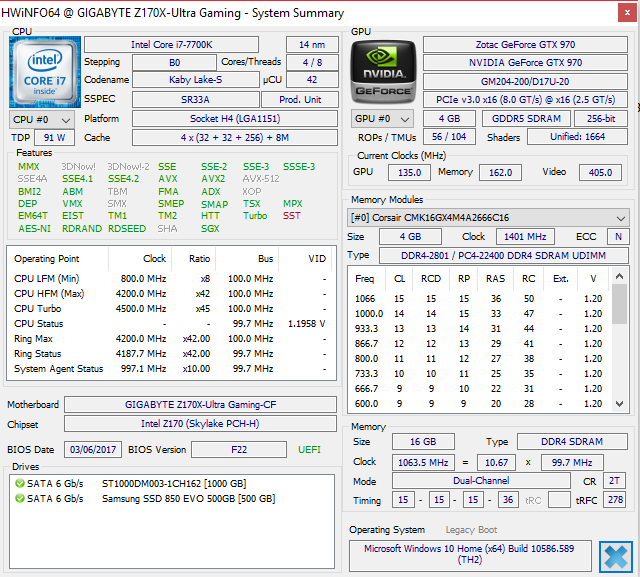Click the BIOS version F22 field
Screen dimensions: 640x577
pyautogui.click(x=239, y=450)
